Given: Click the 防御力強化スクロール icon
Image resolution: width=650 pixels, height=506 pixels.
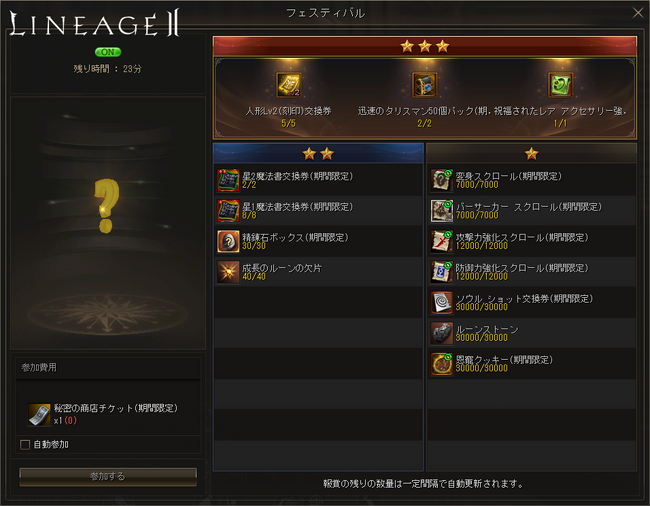Looking at the screenshot, I should 441,272.
